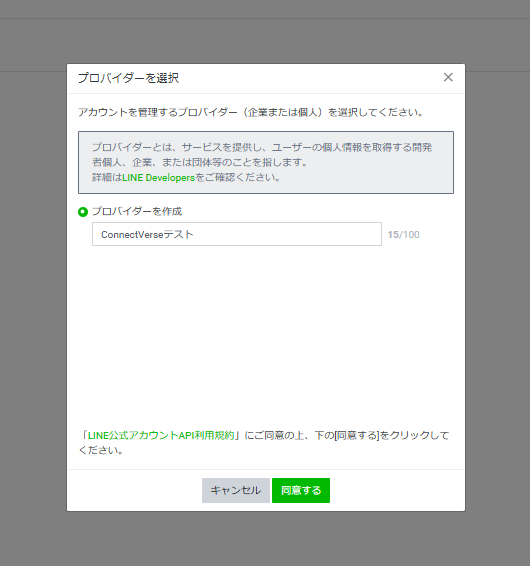Click the をご確認ください text after LINE Developers
The height and width of the screenshot is (566, 530).
238,178
